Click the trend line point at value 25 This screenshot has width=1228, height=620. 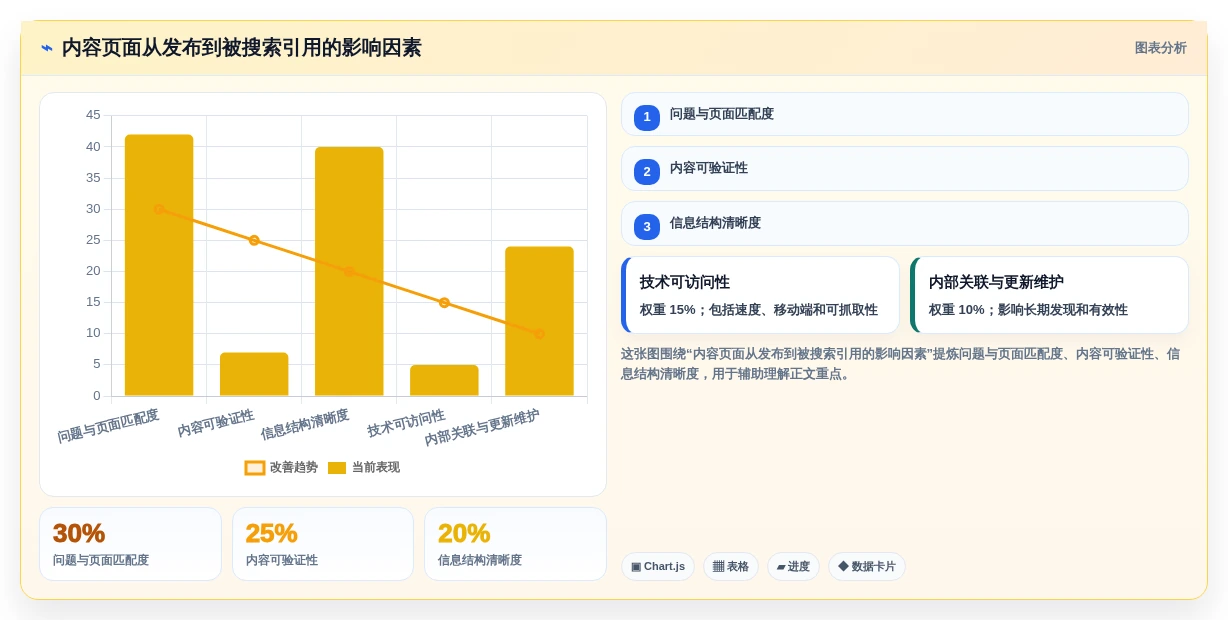254,240
